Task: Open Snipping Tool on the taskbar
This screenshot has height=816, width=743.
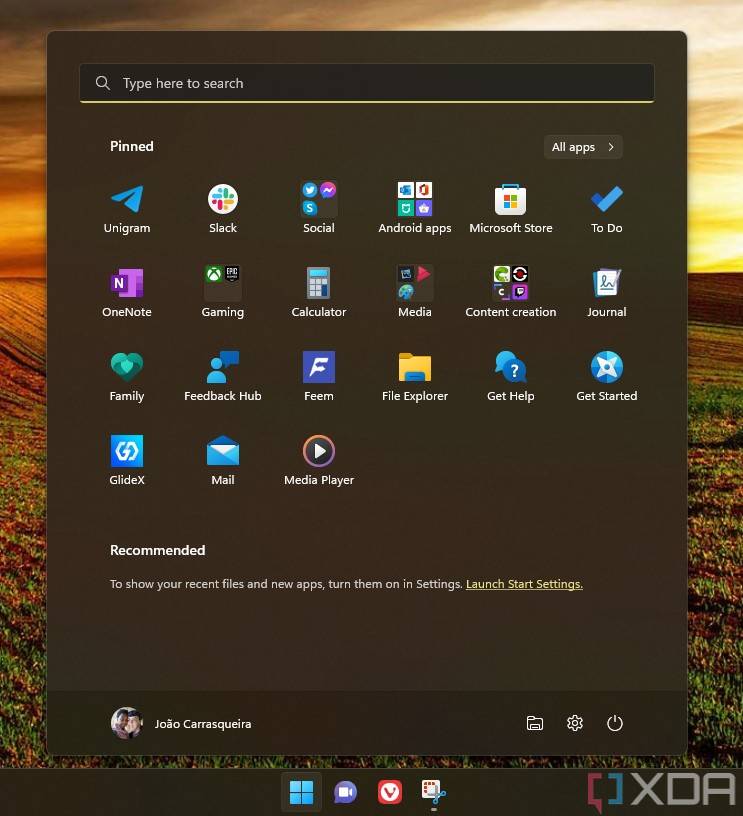Action: click(434, 792)
